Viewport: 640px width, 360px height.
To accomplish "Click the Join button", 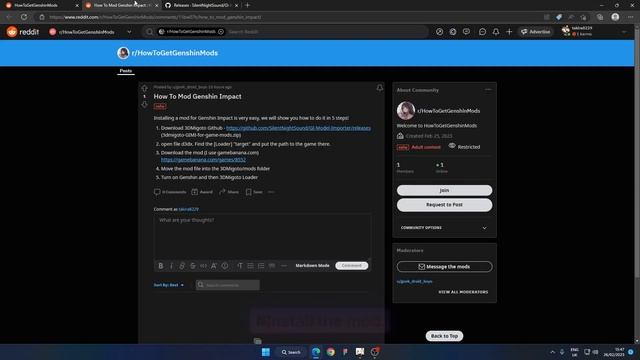I will pyautogui.click(x=444, y=190).
